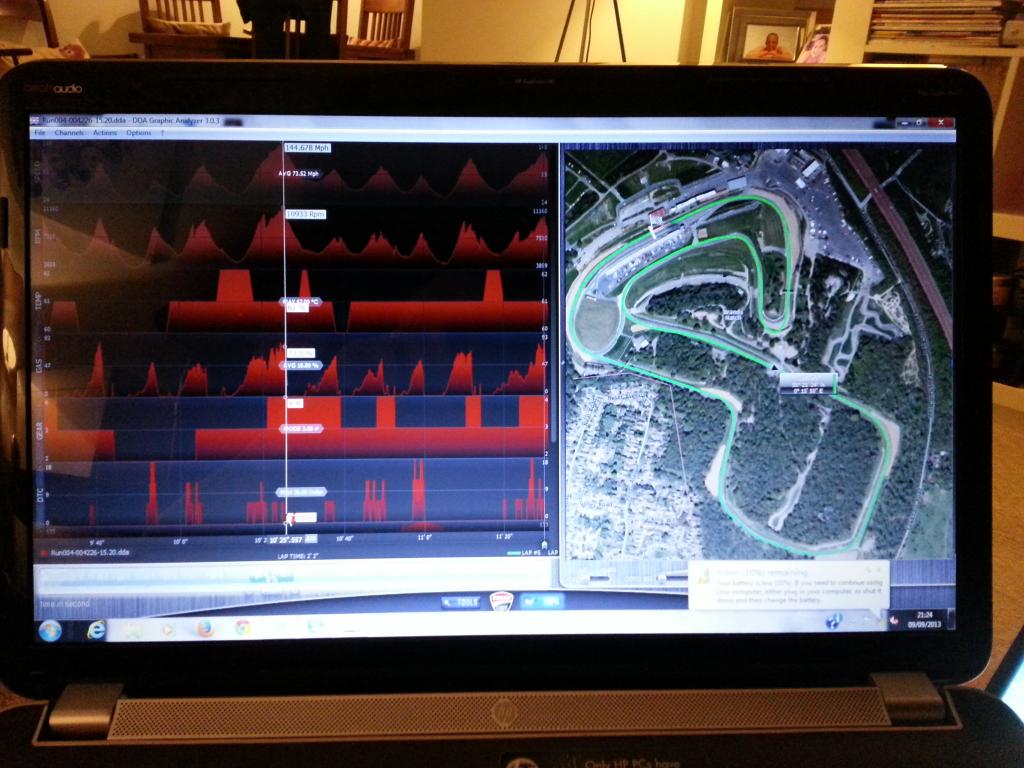Viewport: 1024px width, 768px height.
Task: Select the GAS channel label
Action: tap(38, 366)
